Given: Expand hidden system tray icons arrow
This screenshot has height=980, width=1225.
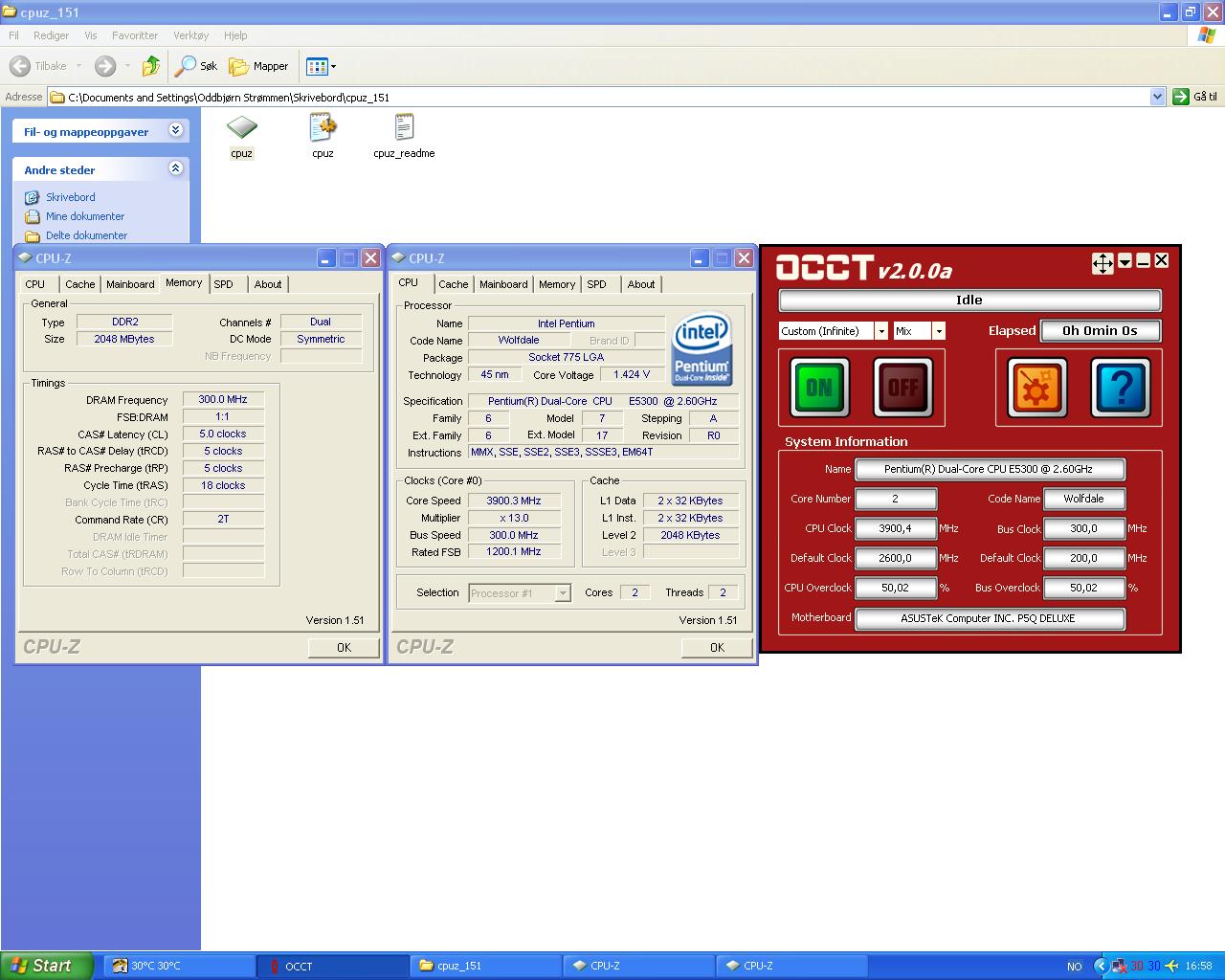Looking at the screenshot, I should (x=1101, y=966).
